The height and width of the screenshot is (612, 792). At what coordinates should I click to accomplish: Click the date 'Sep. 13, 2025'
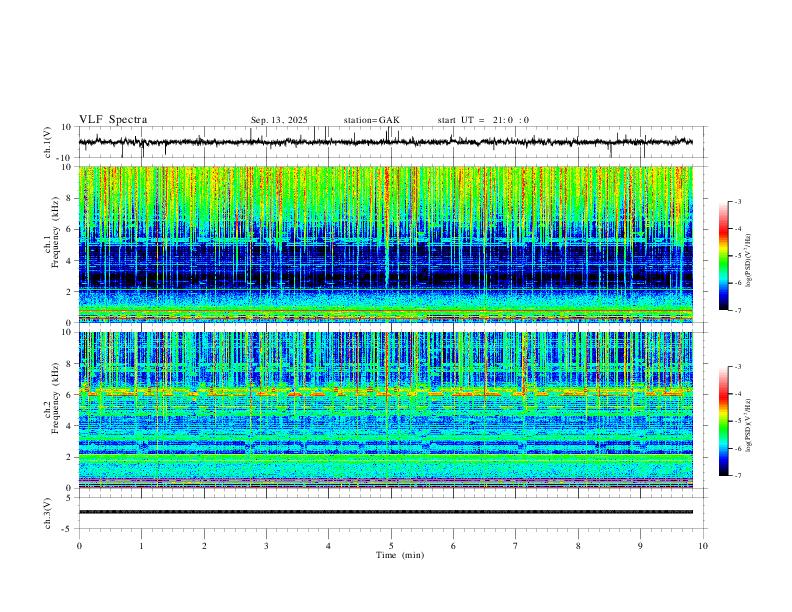279,120
